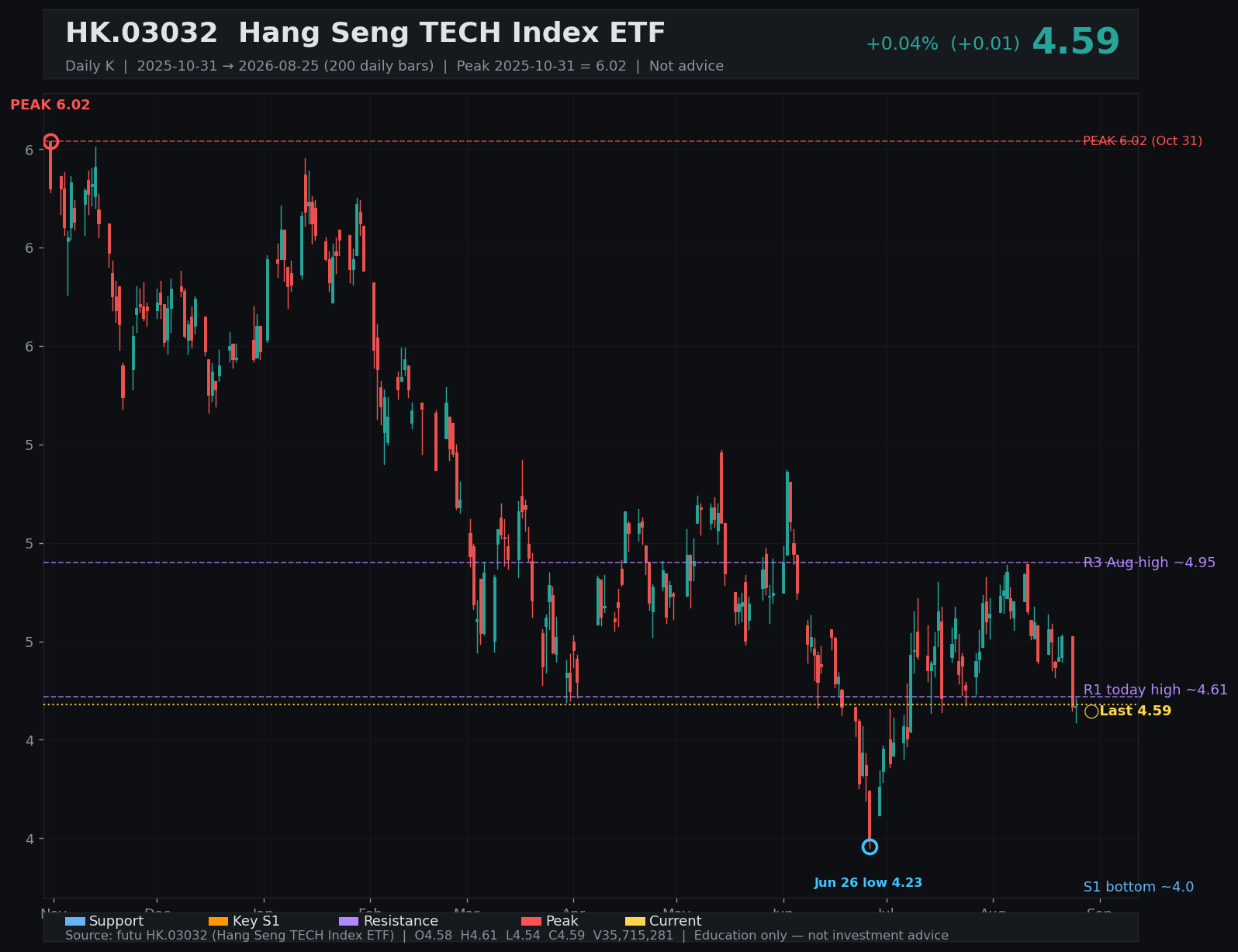Click 'Peak 2025-10-31 = 6.02' in the subtitle
This screenshot has width=1238, height=952.
pos(541,66)
